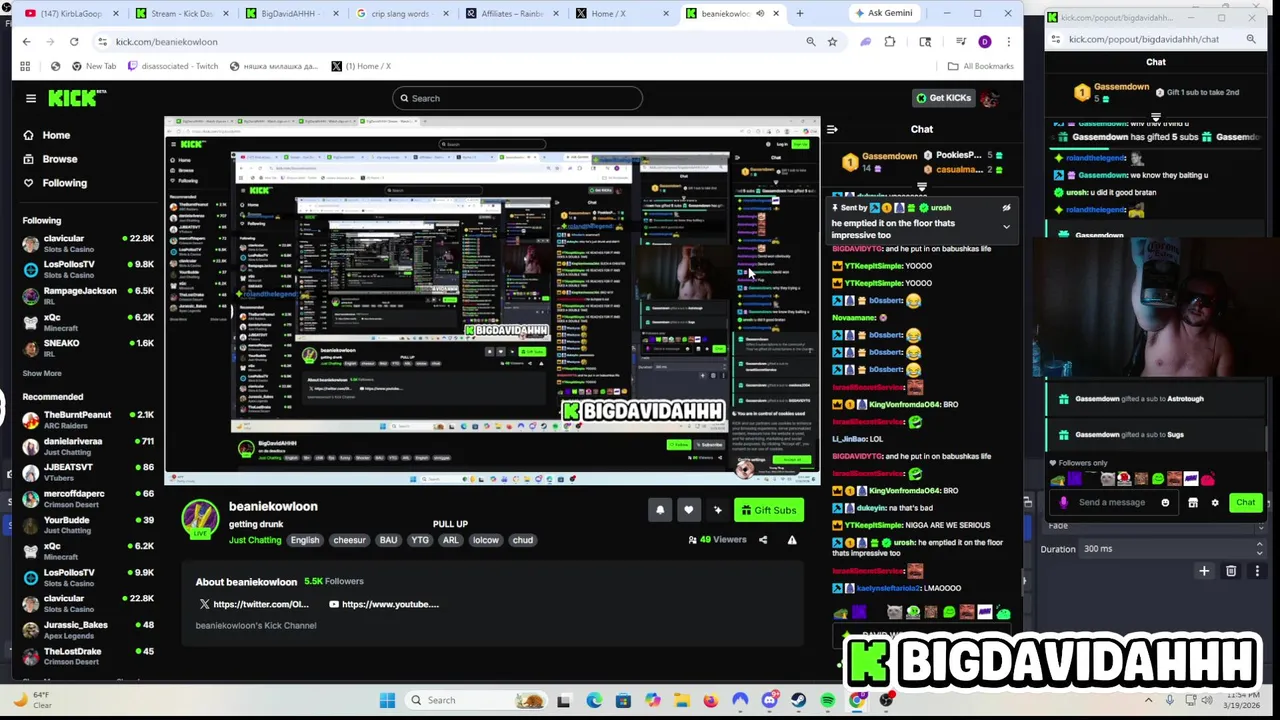The height and width of the screenshot is (720, 1280).
Task: Click the Duration 300 ms stepper arrows
Action: pyautogui.click(x=1259, y=548)
